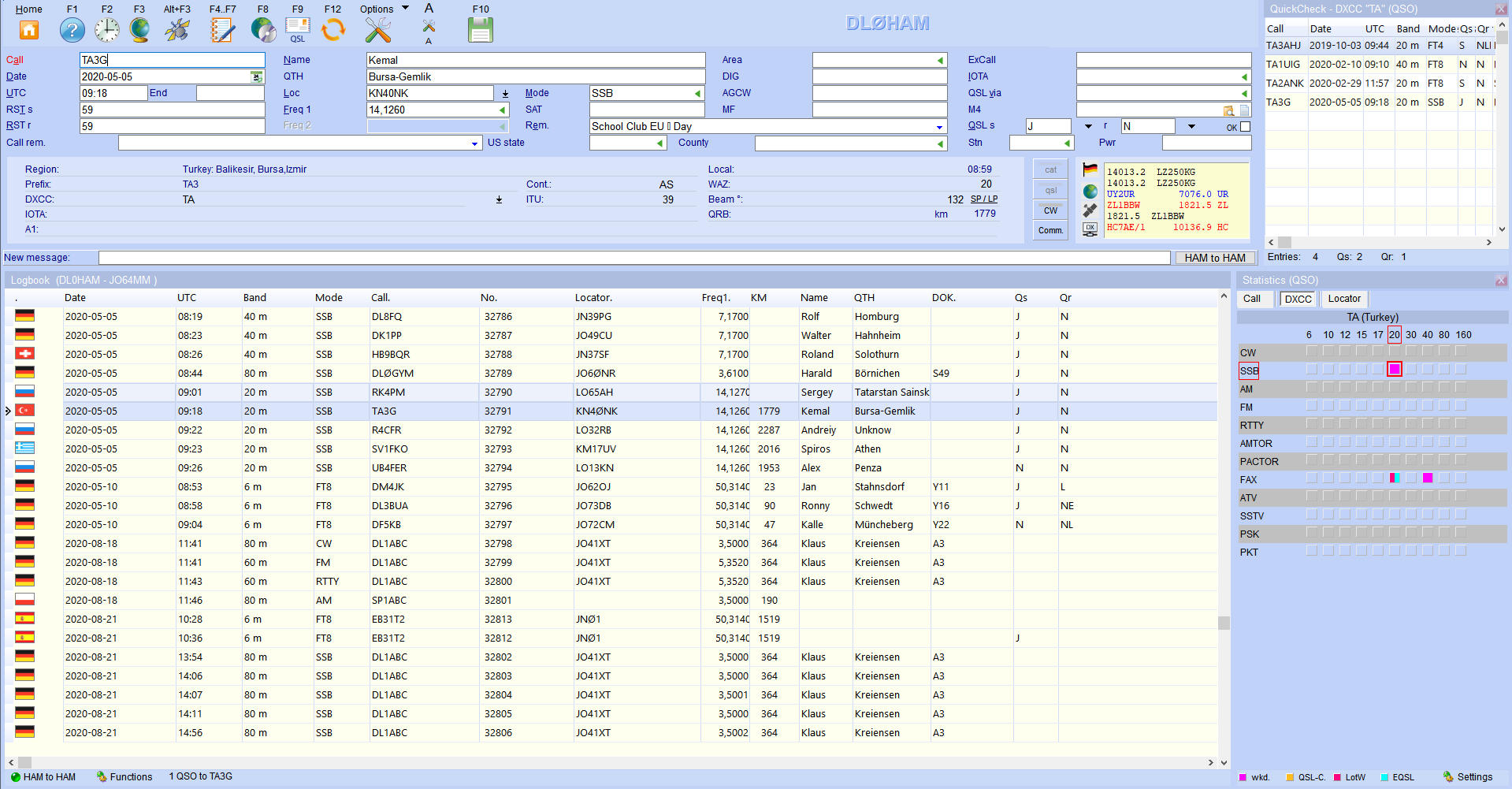Open F4..F7 notebook with pen icon

pyautogui.click(x=223, y=30)
